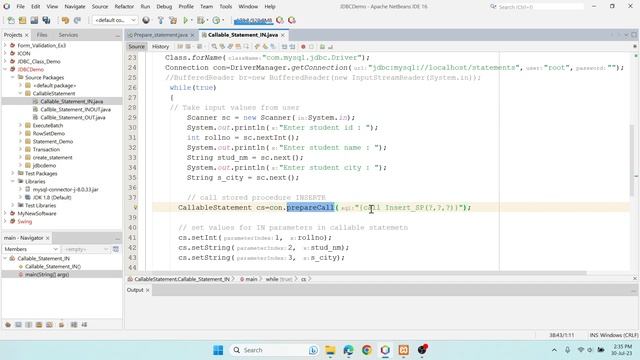Switch to the Services tab
Viewport: 640px width, 360px height.
(68, 35)
